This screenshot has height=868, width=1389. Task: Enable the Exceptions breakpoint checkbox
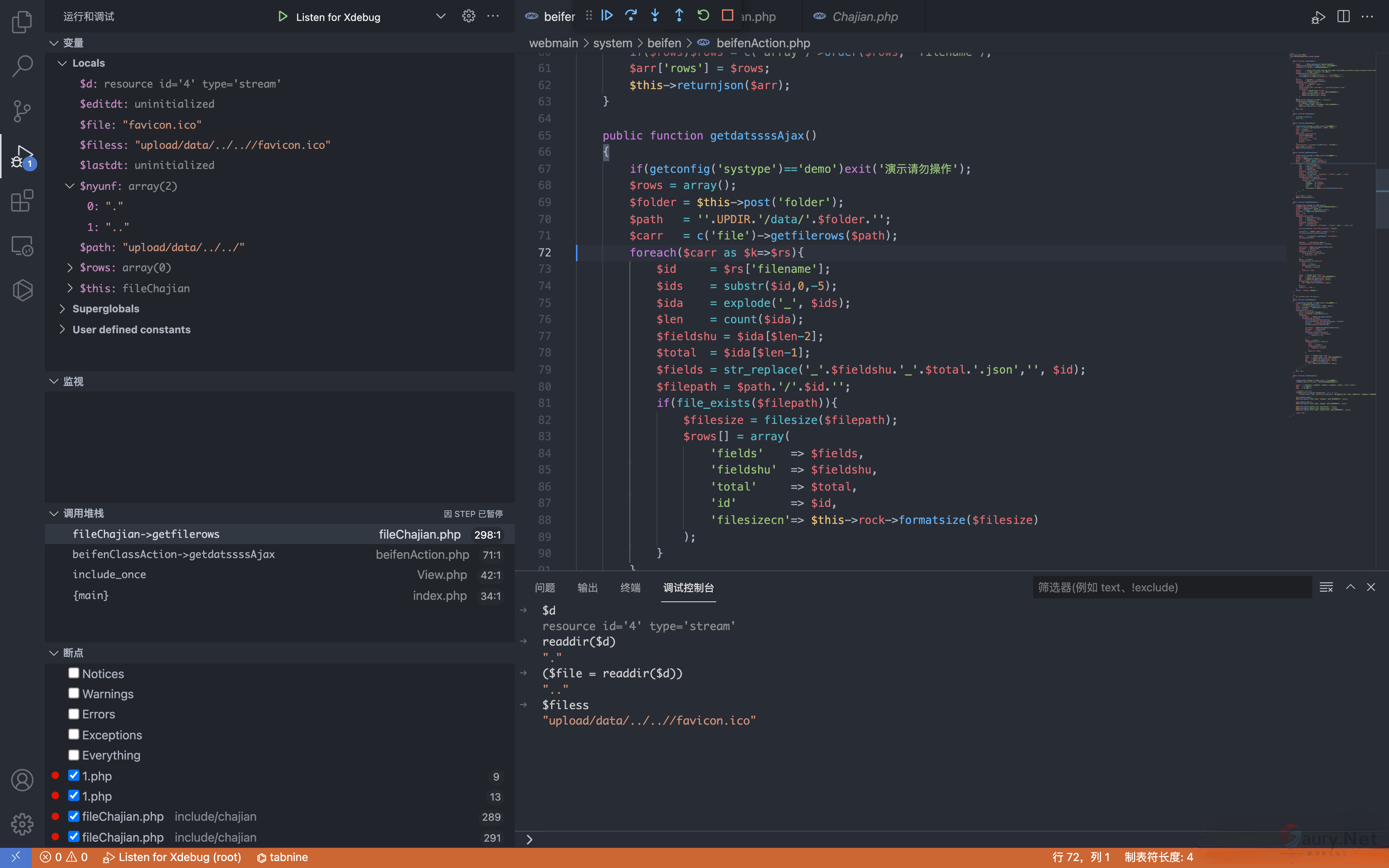coord(74,734)
